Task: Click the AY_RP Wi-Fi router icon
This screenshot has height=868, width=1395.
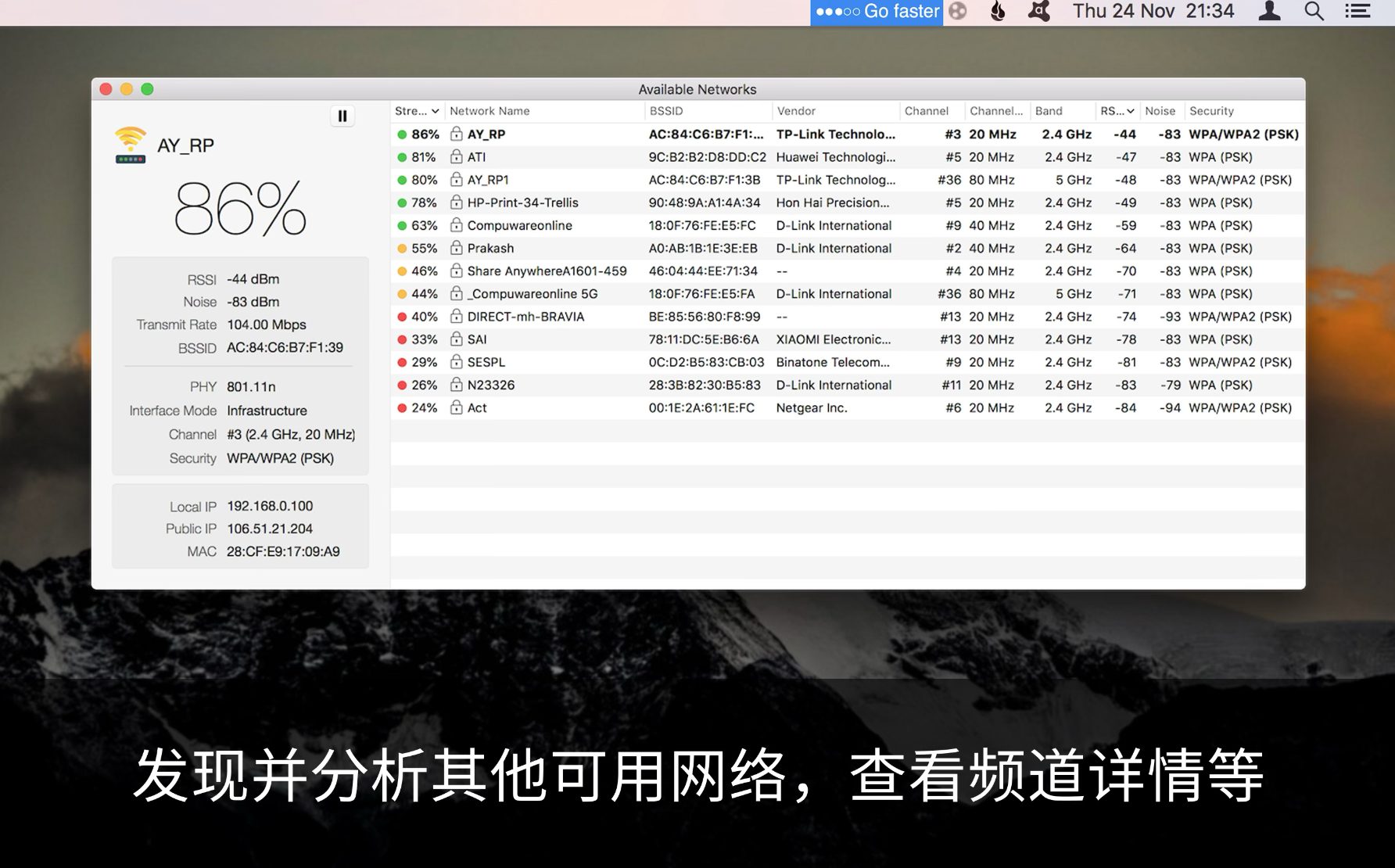Action: click(x=130, y=145)
